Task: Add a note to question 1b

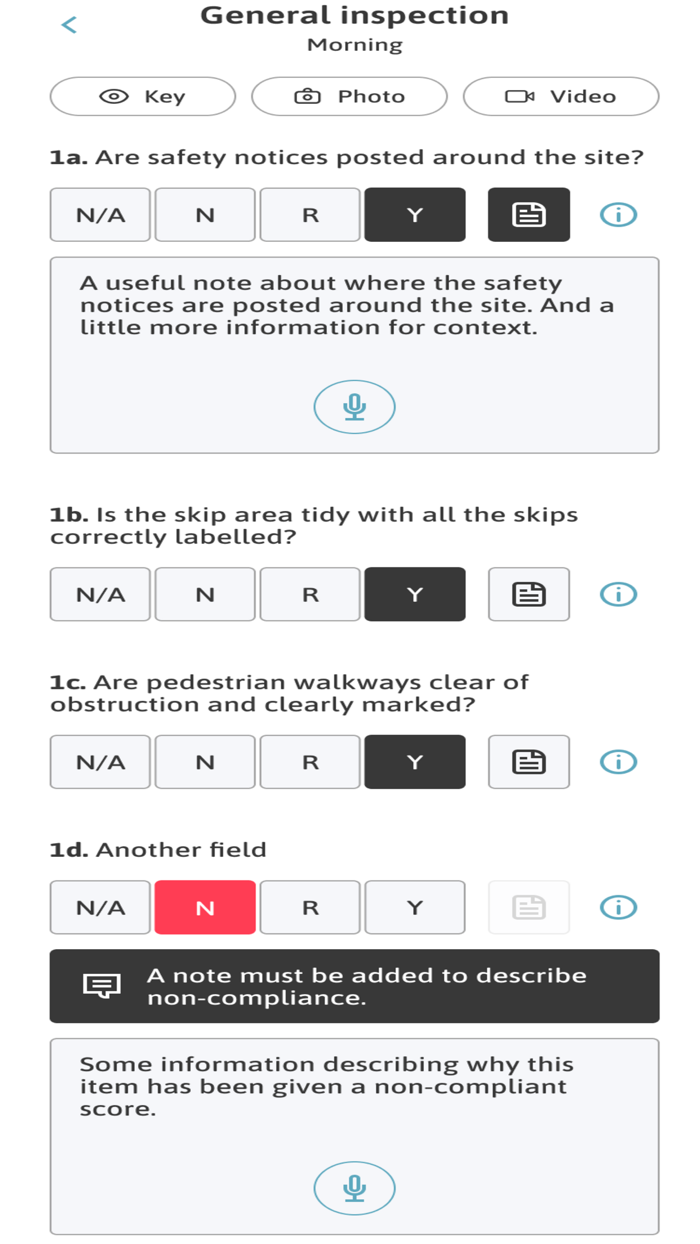Action: tap(529, 595)
